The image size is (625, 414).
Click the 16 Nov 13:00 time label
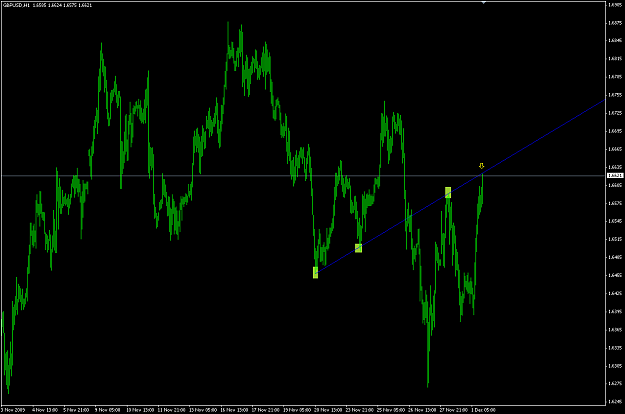coord(234,410)
